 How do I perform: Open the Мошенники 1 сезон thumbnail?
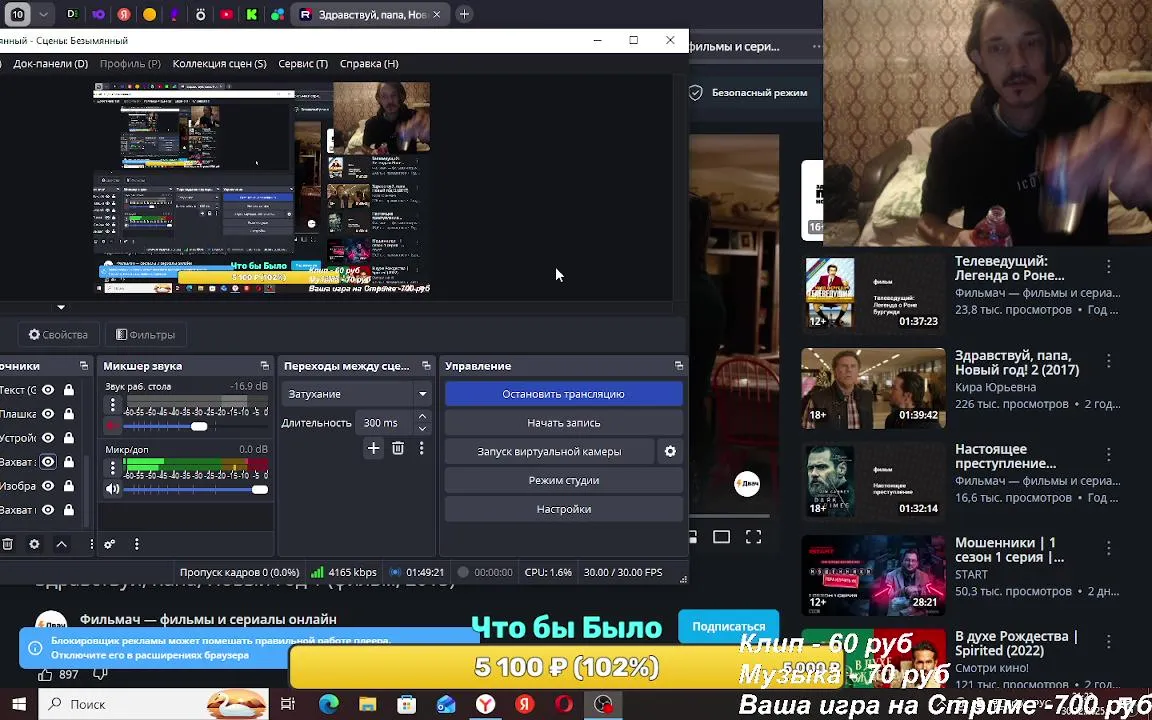click(874, 575)
